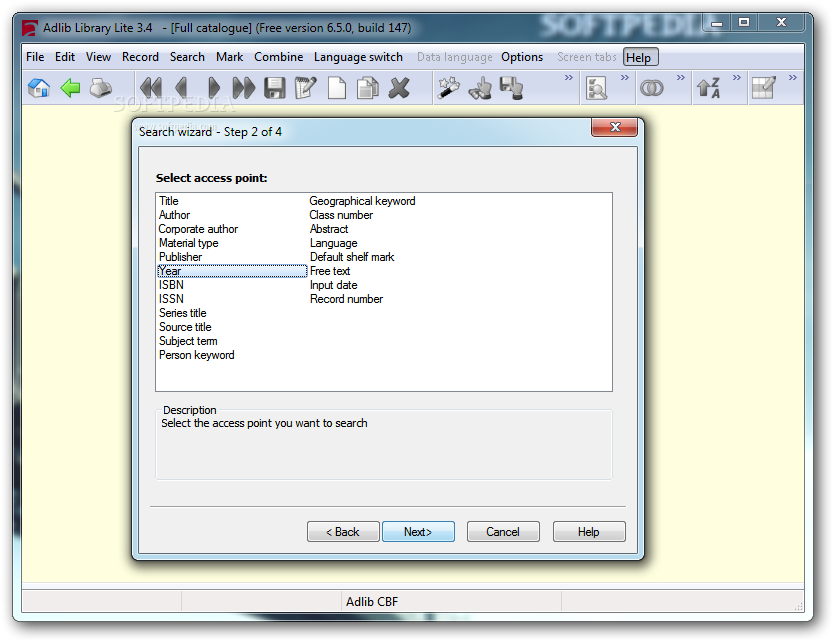The image size is (834, 642).
Task: Click the new blank record icon
Action: pyautogui.click(x=337, y=88)
